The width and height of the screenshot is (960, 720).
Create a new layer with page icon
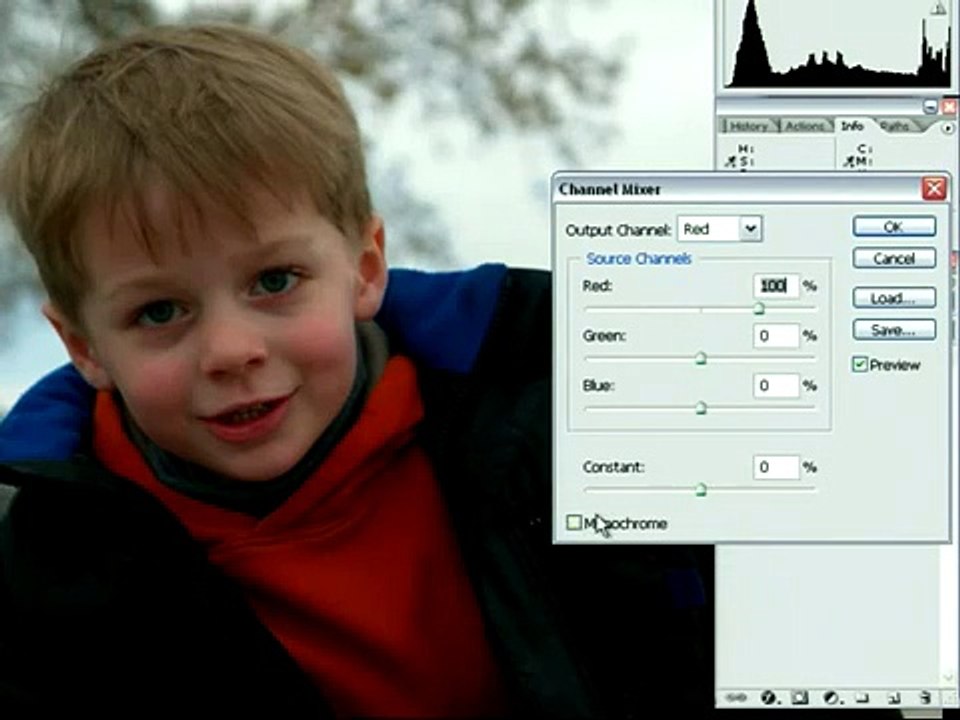click(x=893, y=697)
